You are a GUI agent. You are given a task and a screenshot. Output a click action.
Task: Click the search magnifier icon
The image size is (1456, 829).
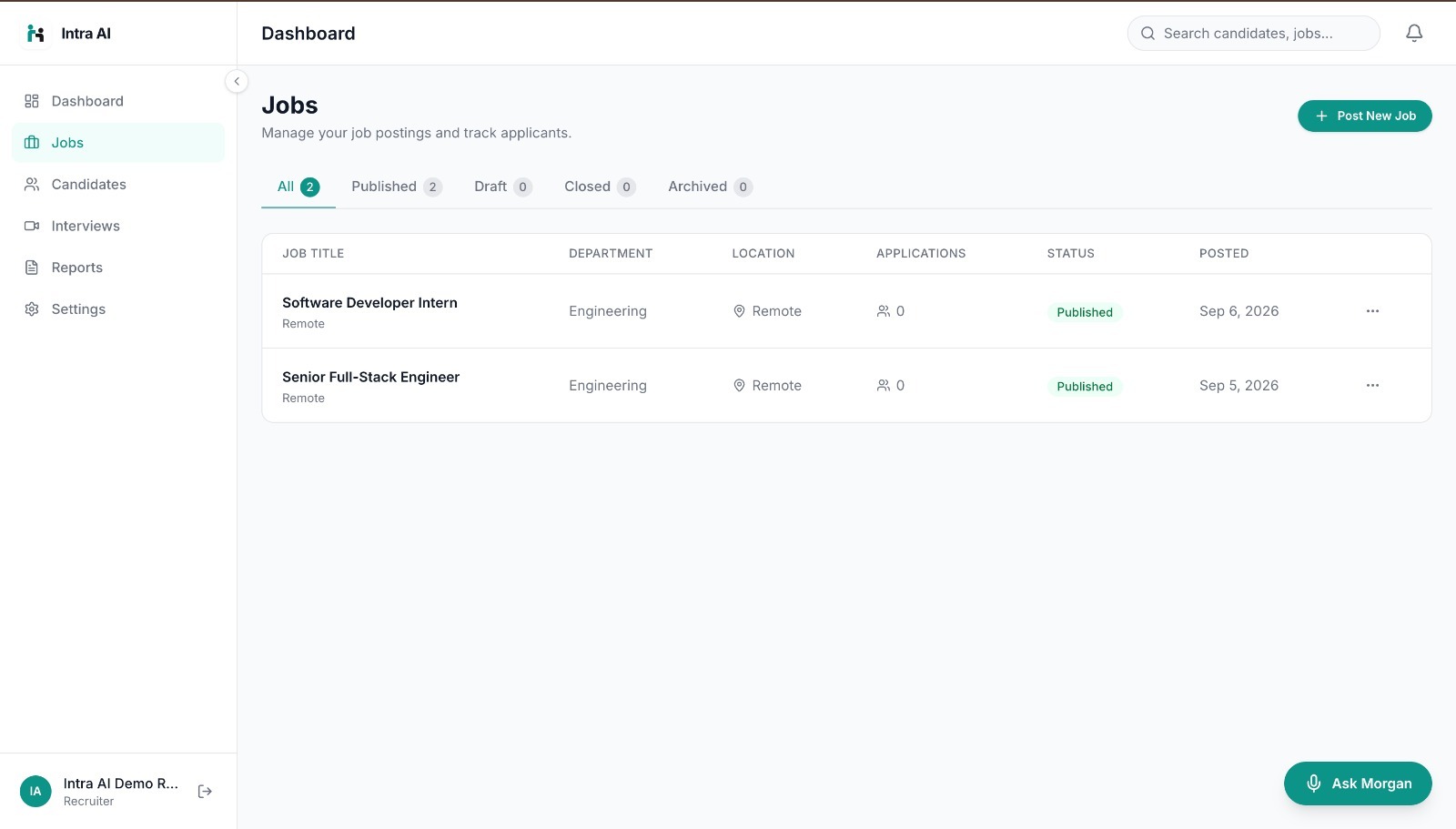1148,34
